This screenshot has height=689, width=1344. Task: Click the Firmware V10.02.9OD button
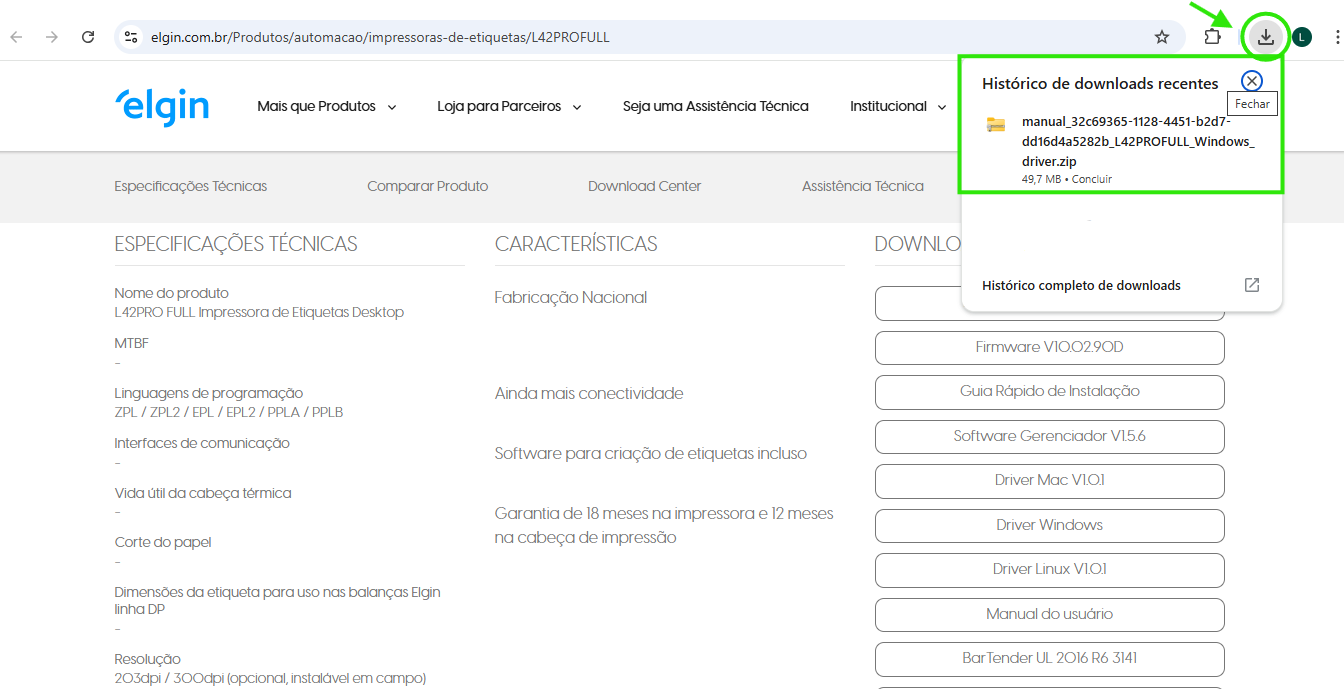click(1049, 347)
